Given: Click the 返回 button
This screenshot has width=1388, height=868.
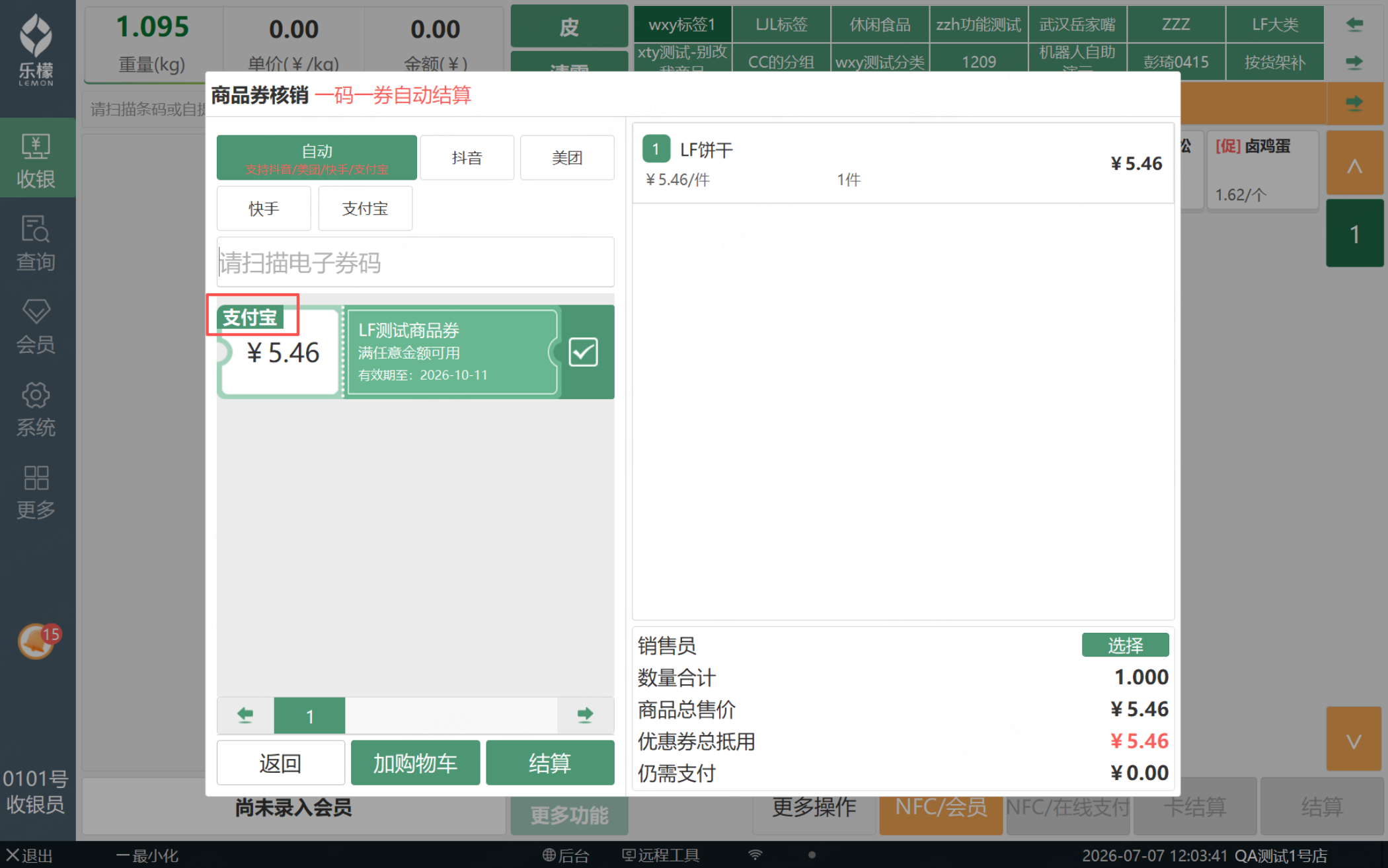Looking at the screenshot, I should 280,763.
